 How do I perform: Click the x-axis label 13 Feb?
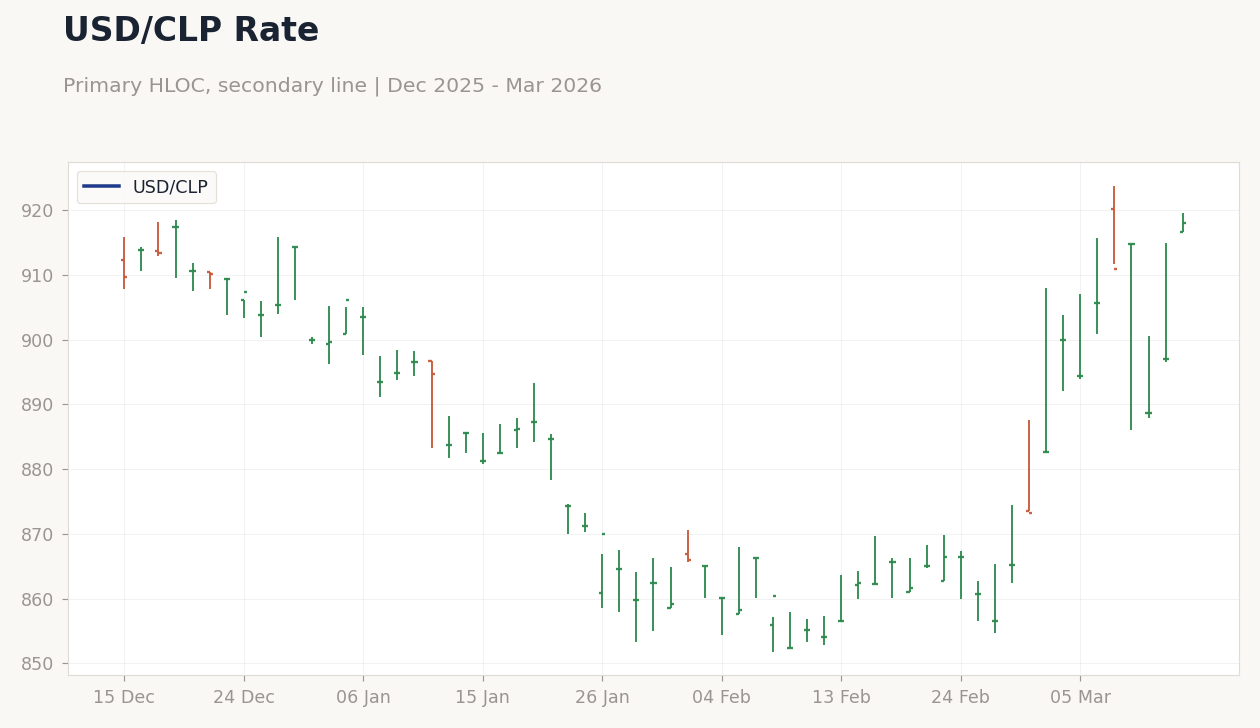841,698
